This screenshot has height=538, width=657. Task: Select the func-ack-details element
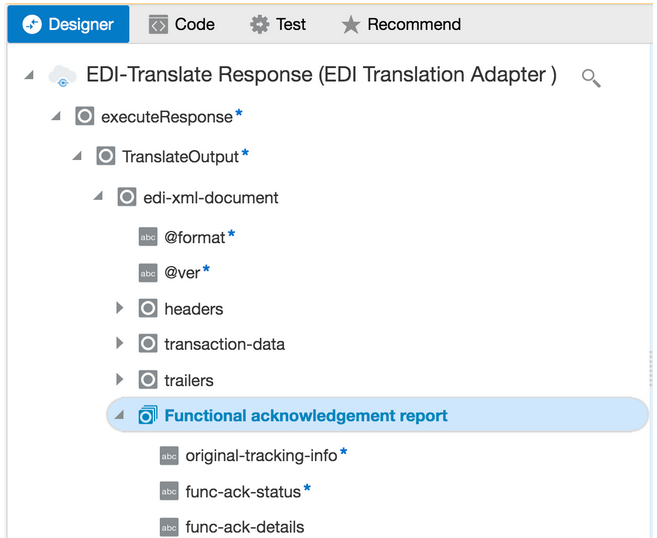point(244,527)
